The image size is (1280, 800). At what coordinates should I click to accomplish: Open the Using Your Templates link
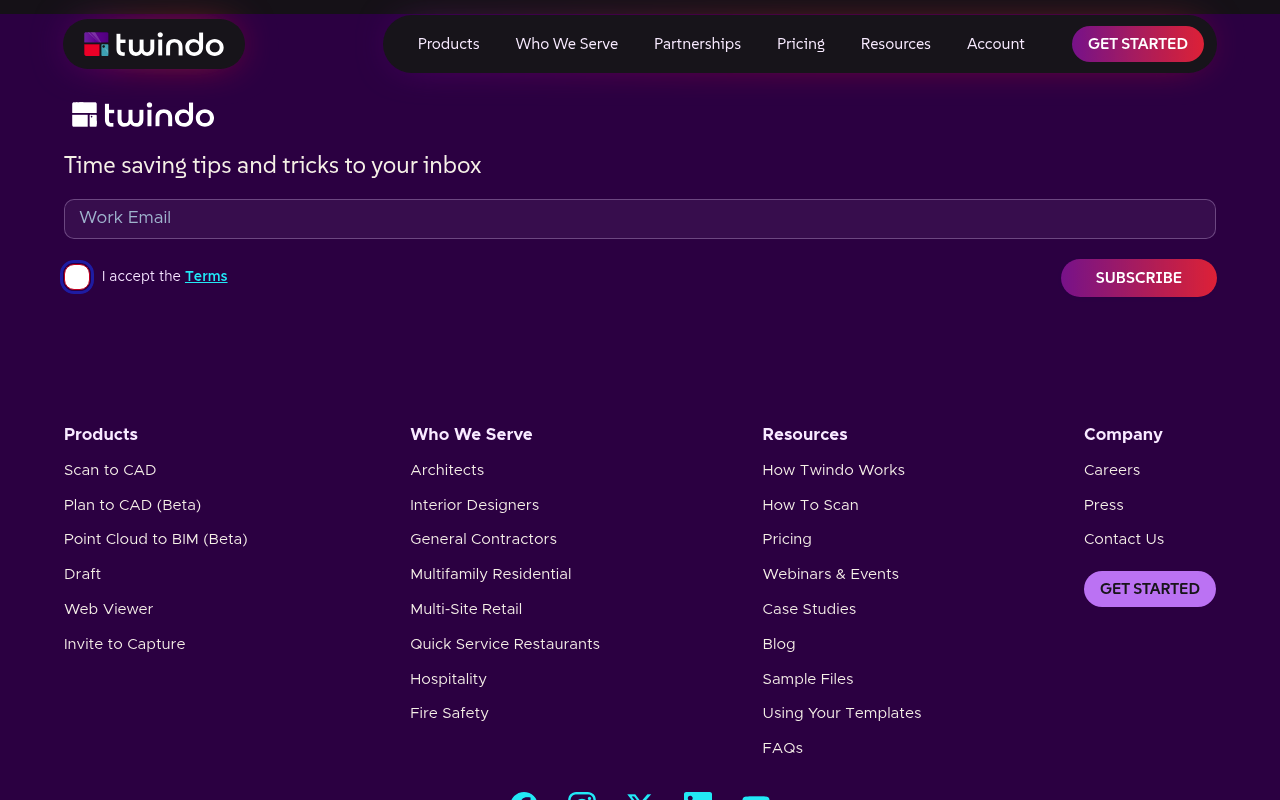pyautogui.click(x=842, y=713)
